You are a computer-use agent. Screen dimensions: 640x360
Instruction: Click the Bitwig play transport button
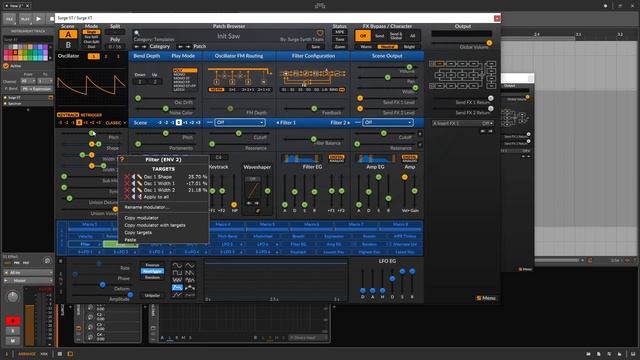[x=38, y=19]
